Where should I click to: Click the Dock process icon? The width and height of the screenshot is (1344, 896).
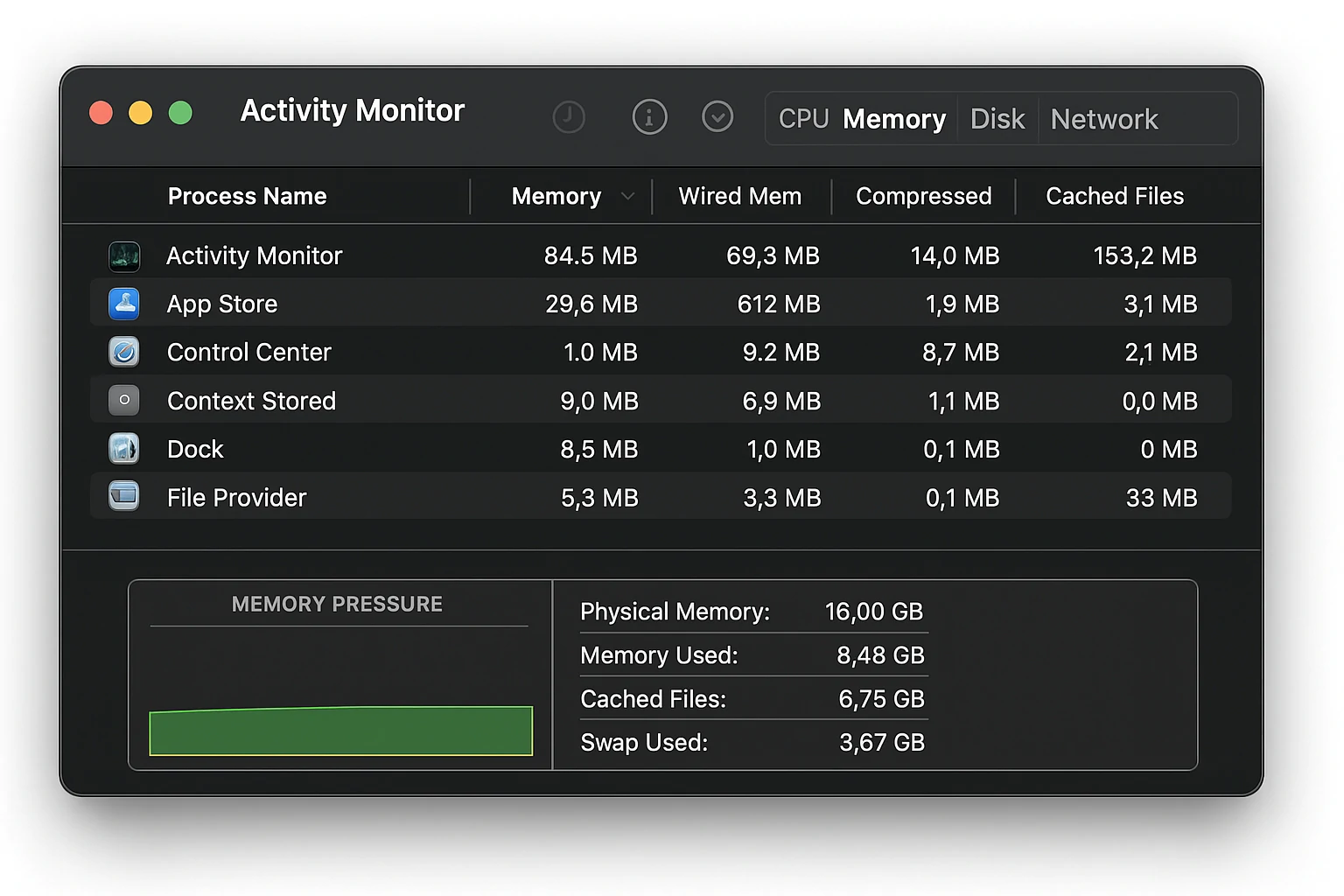pos(124,449)
